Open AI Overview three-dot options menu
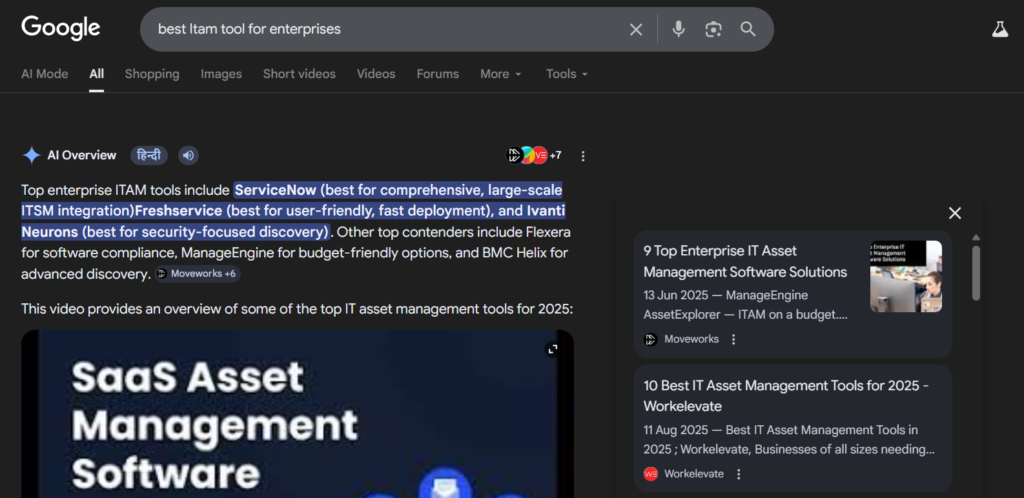Viewport: 1024px width, 498px height. click(x=583, y=156)
